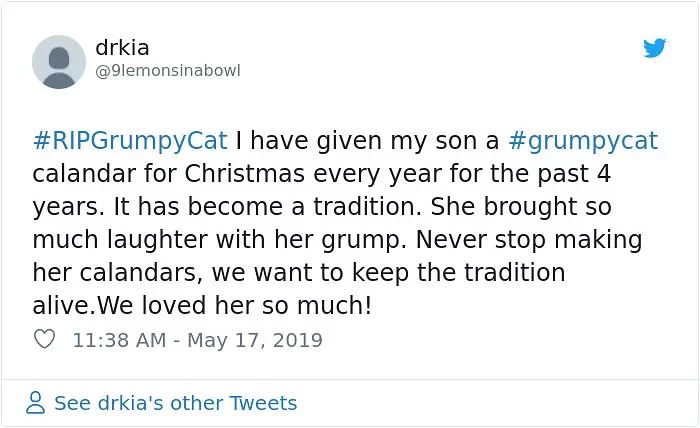
Task: Open the #grumpycat hashtag
Action: pos(583,141)
